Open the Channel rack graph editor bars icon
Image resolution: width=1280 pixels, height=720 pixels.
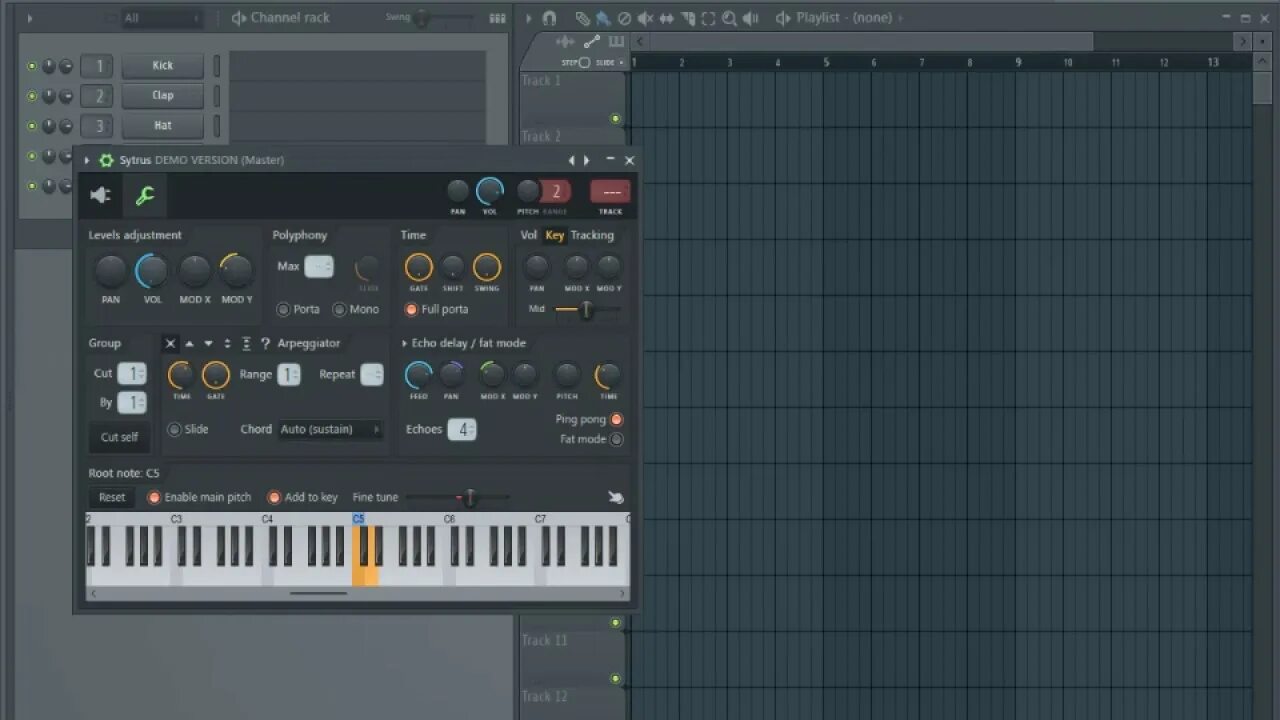pos(497,18)
